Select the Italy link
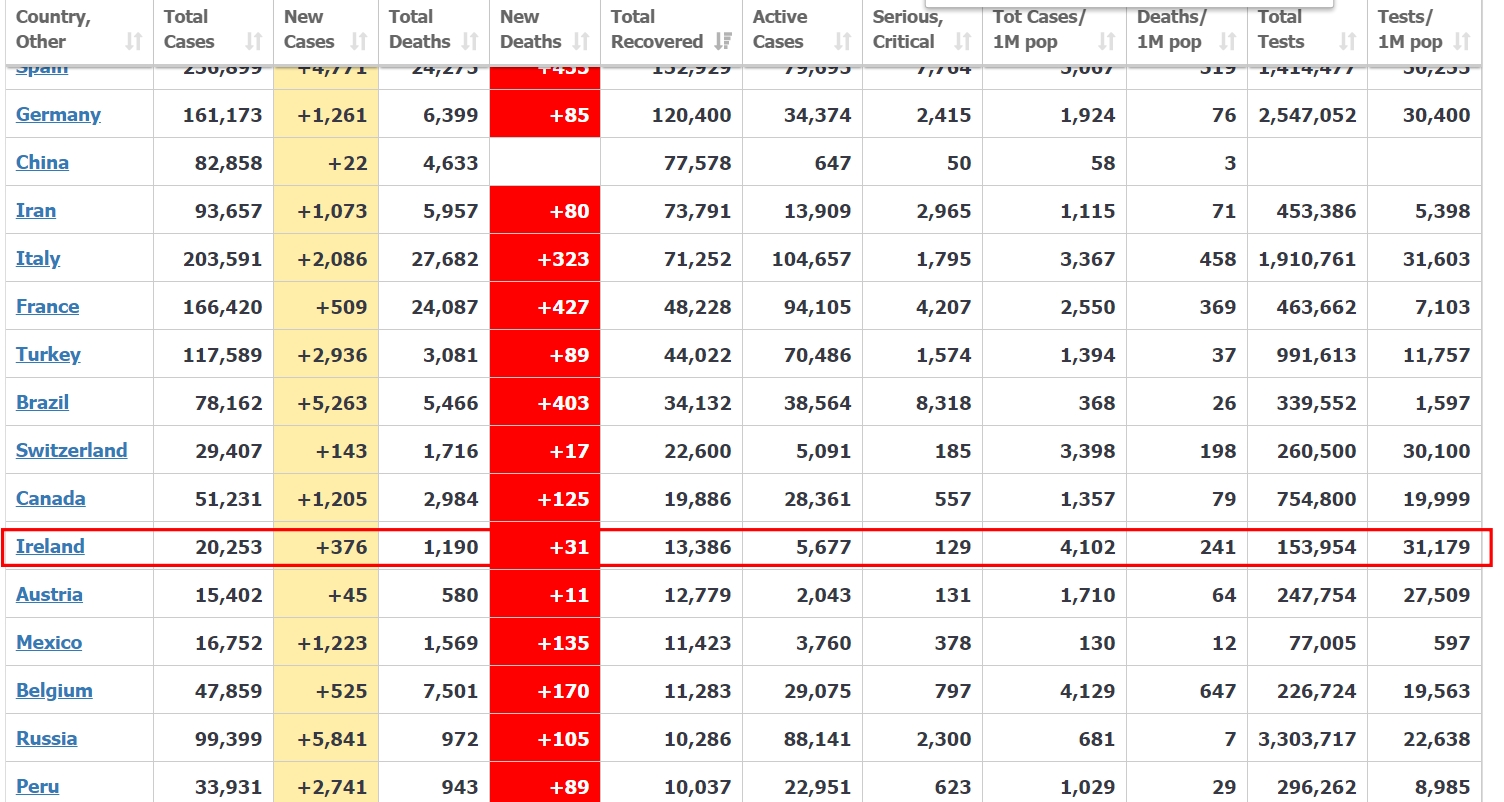 [x=38, y=258]
